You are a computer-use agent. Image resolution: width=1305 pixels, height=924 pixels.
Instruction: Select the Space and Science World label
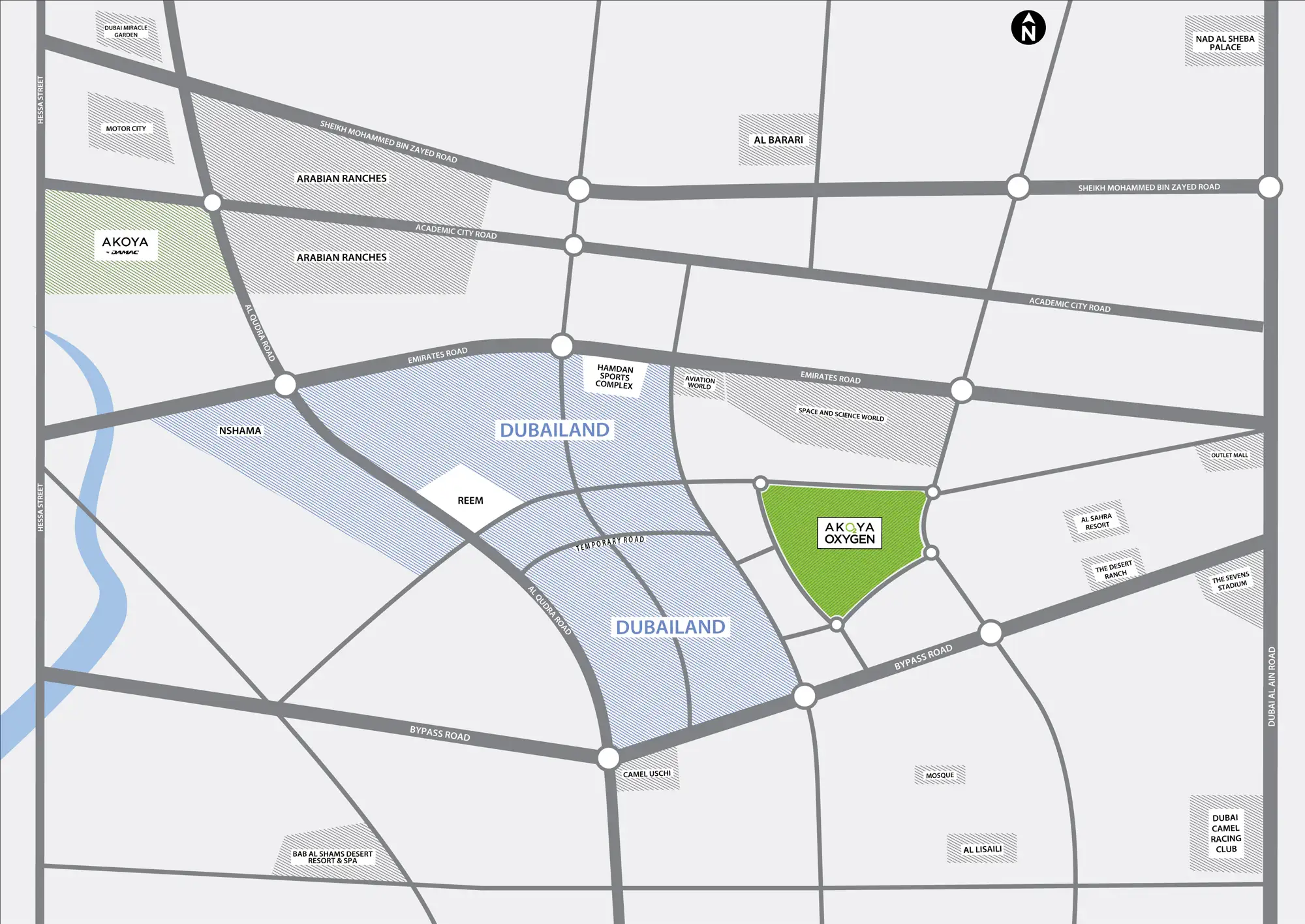[x=841, y=414]
